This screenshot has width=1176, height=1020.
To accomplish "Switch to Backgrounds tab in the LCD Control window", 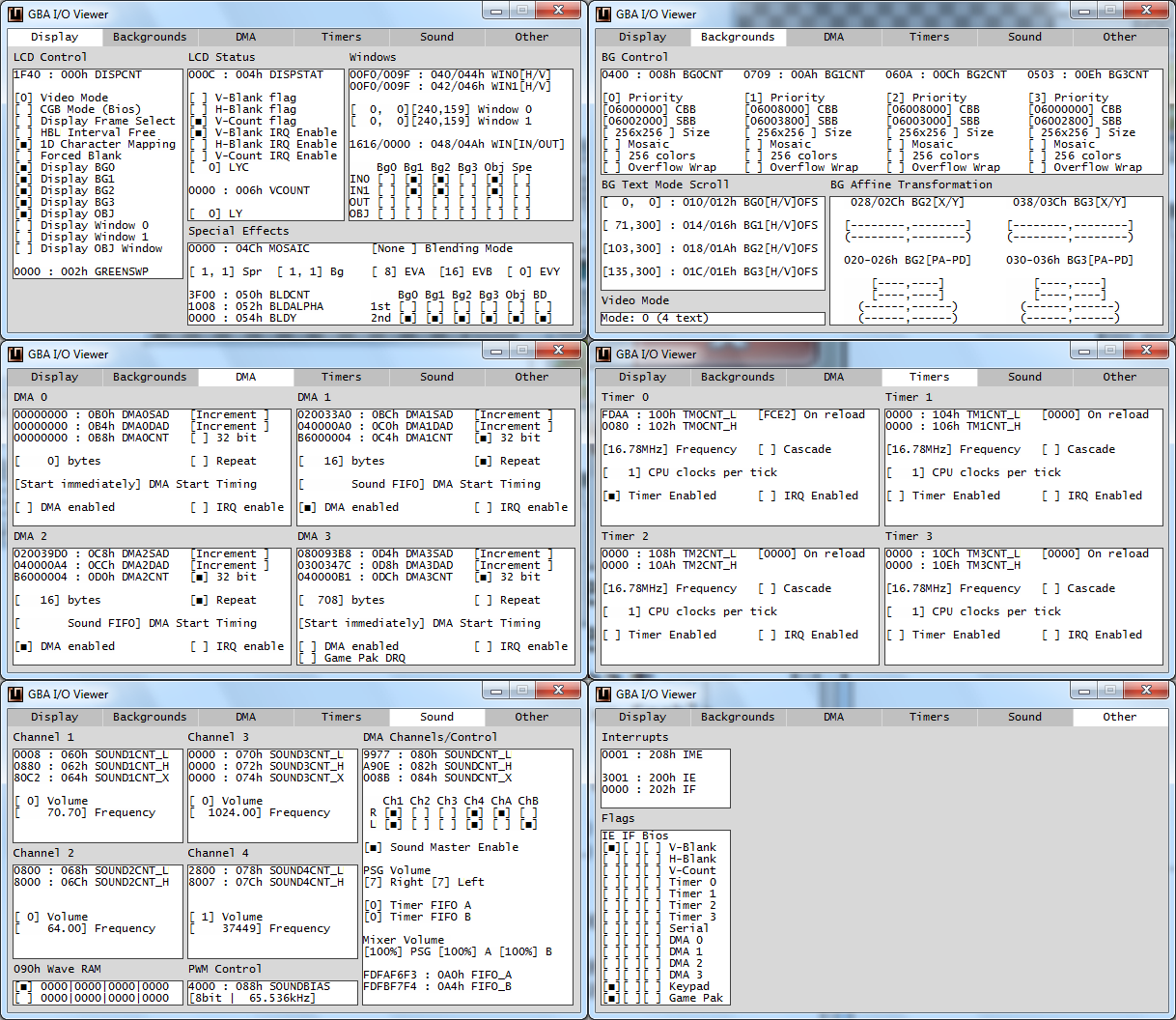I will tap(150, 37).
